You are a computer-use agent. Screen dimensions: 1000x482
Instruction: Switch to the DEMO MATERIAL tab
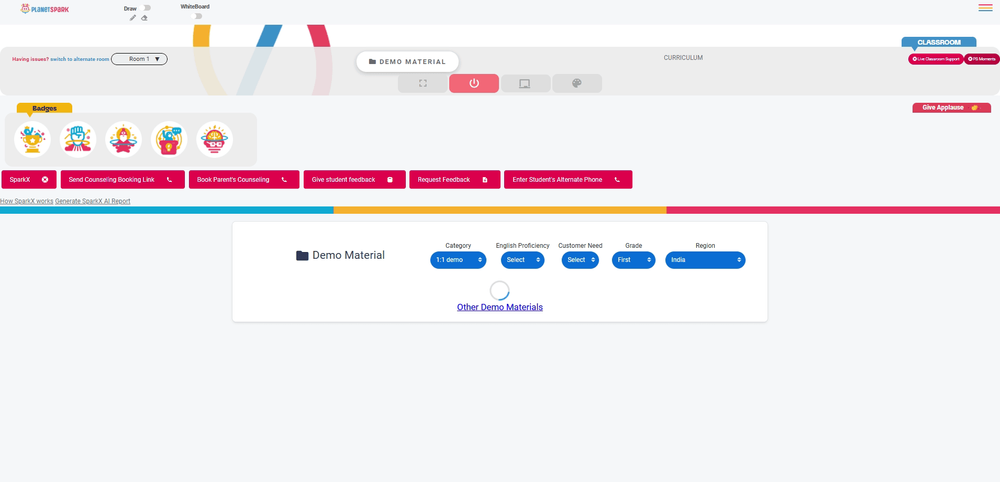click(x=408, y=62)
